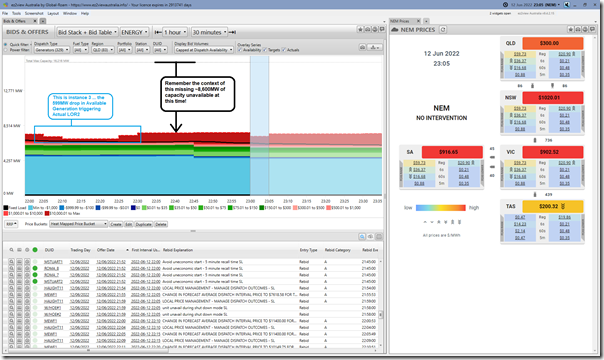Open the File menu
Viewport: 604px width, 360px height.
5,13
